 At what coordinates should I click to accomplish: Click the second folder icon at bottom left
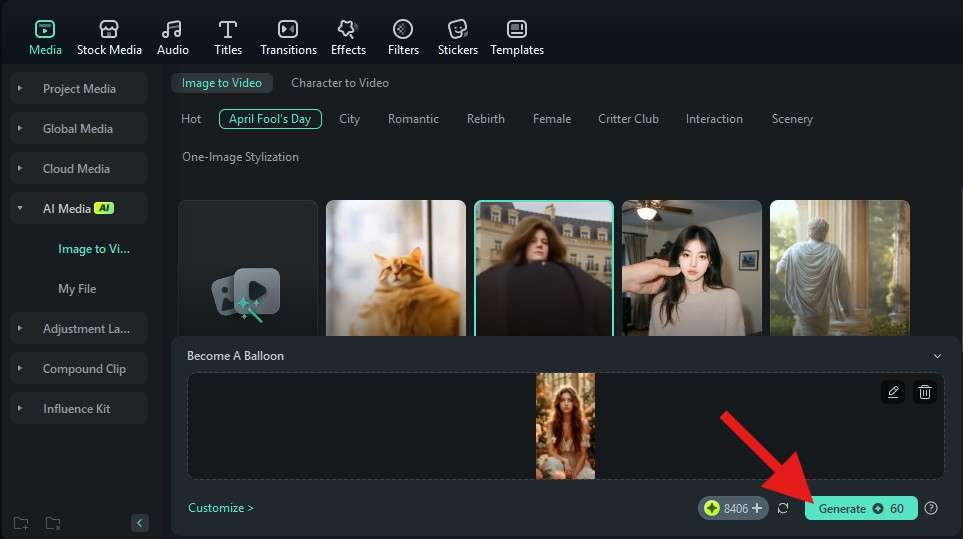(53, 523)
